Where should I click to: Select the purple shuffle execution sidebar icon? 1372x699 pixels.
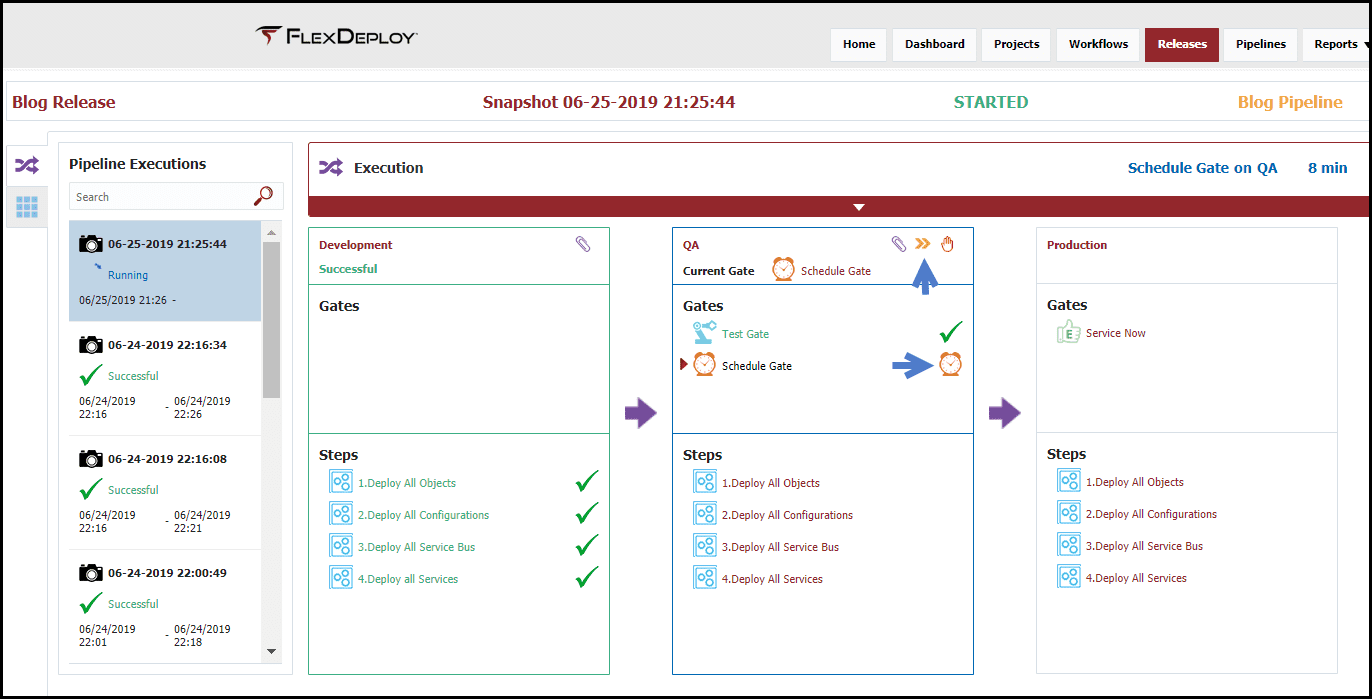(x=27, y=165)
